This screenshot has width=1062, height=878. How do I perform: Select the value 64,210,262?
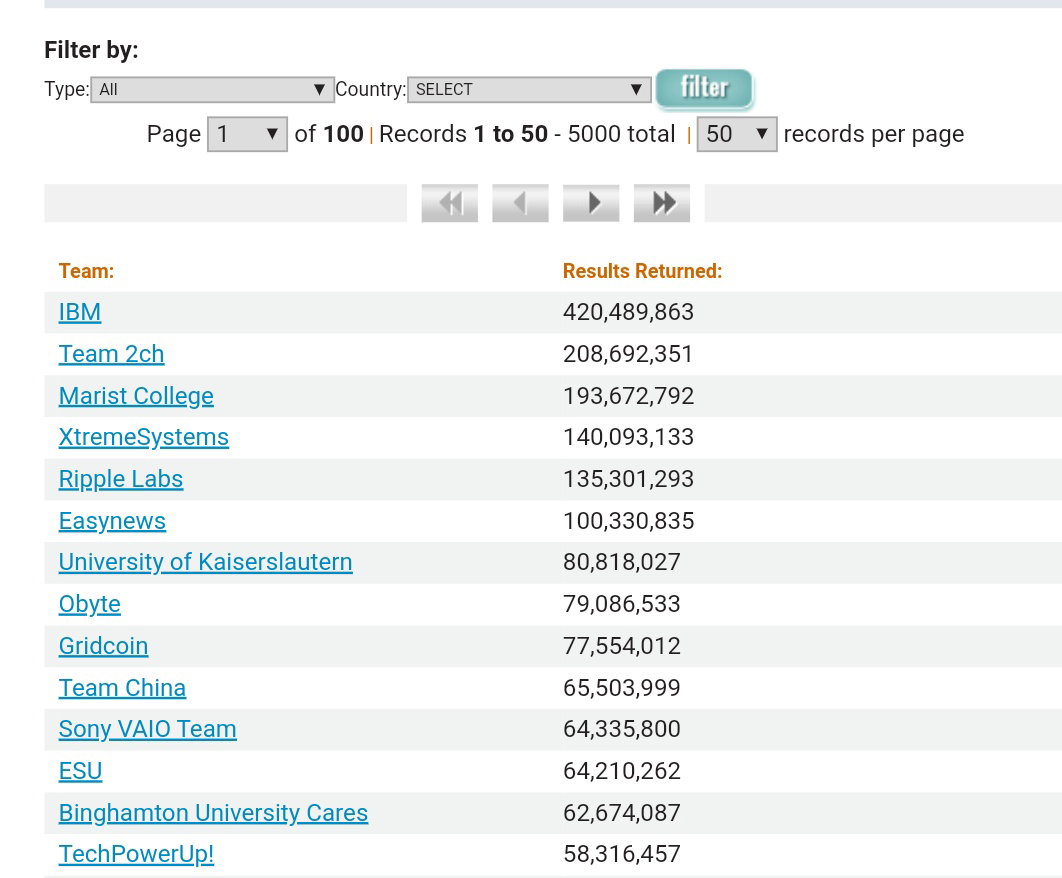tap(622, 772)
